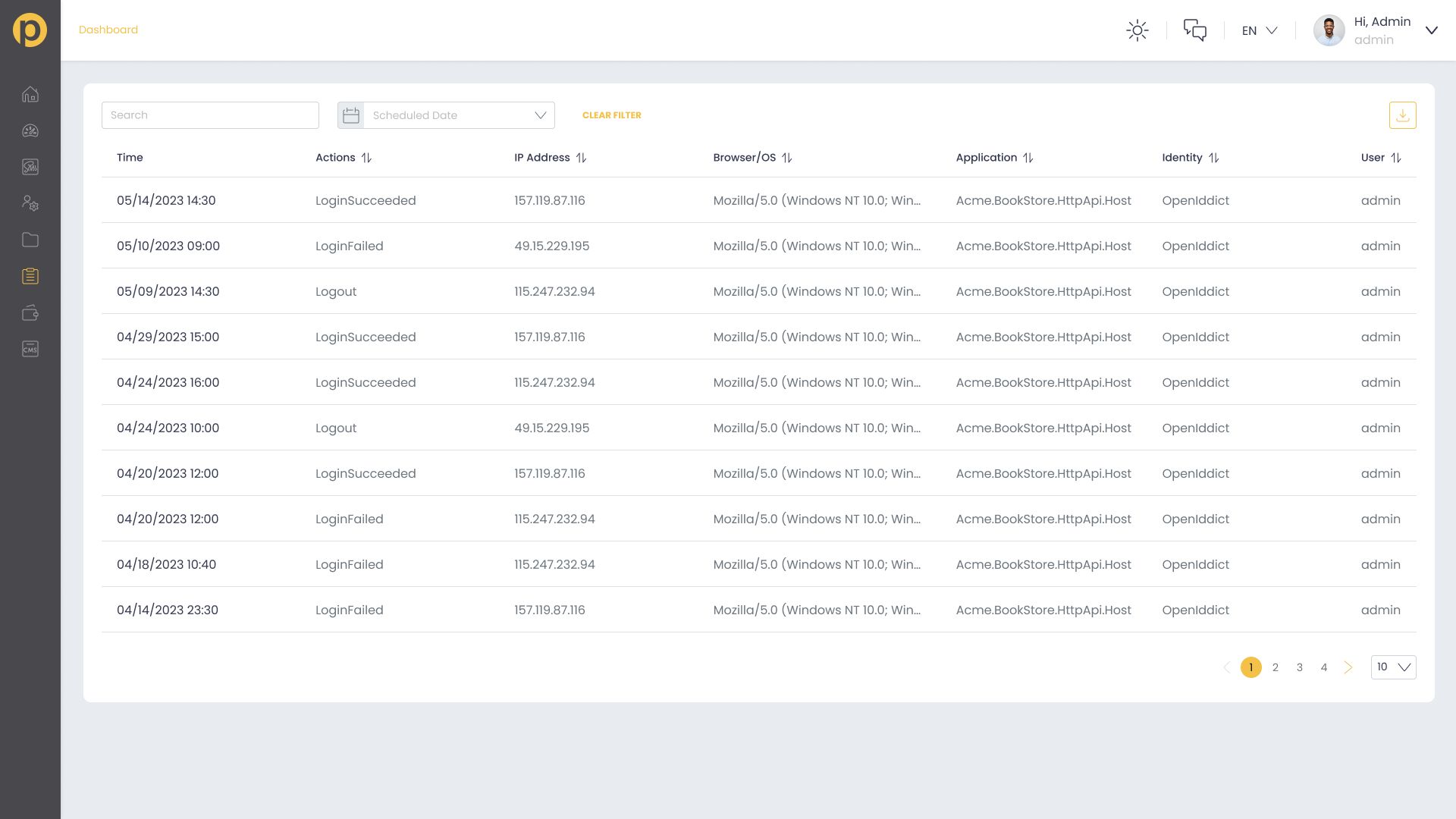This screenshot has width=1456, height=819.
Task: Open the EN language dropdown
Action: point(1259,30)
